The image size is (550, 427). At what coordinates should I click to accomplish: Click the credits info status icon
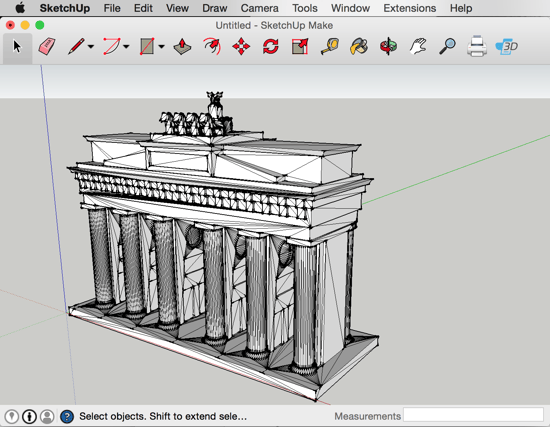pyautogui.click(x=29, y=416)
